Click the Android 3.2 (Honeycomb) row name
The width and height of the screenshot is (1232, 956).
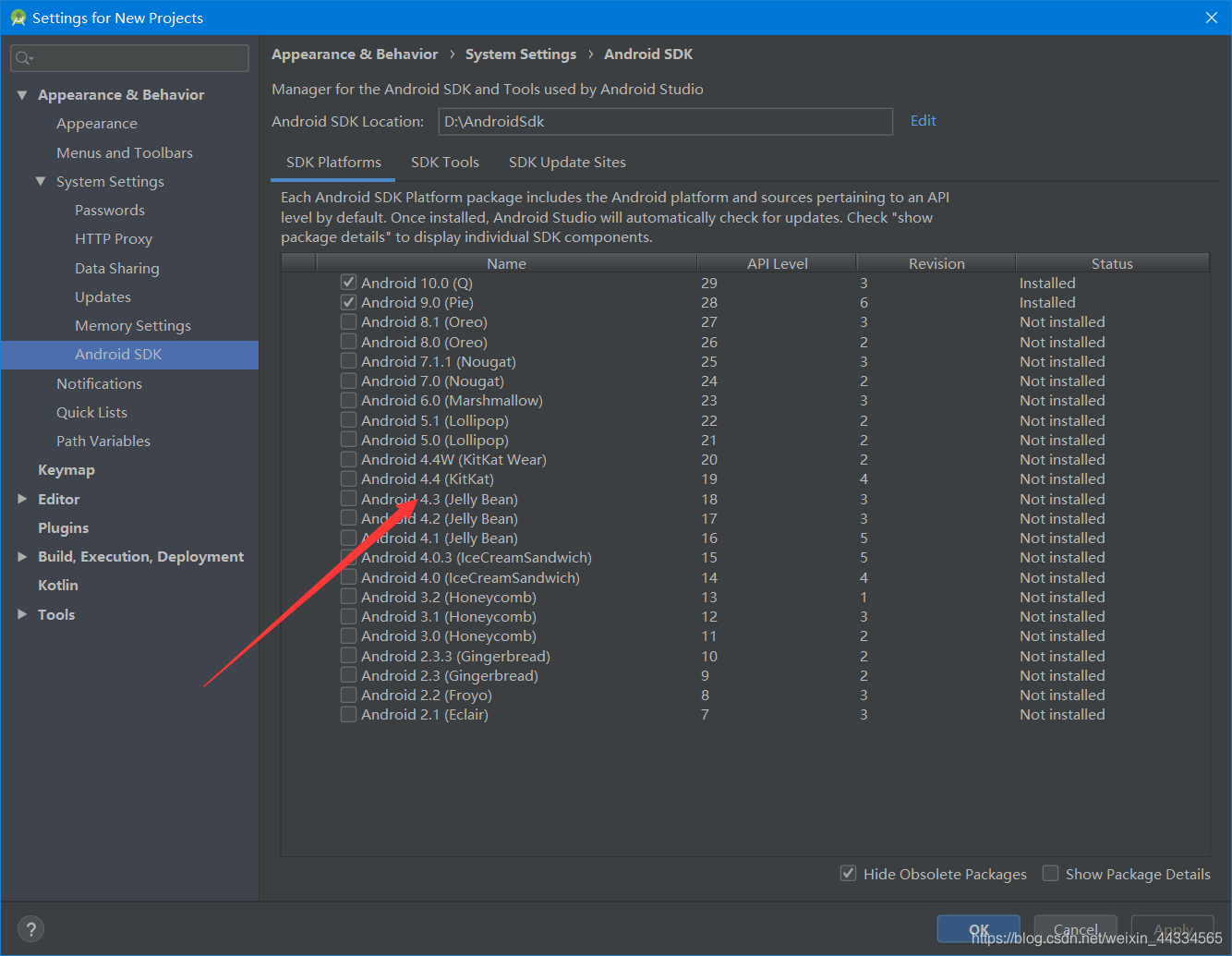[449, 598]
